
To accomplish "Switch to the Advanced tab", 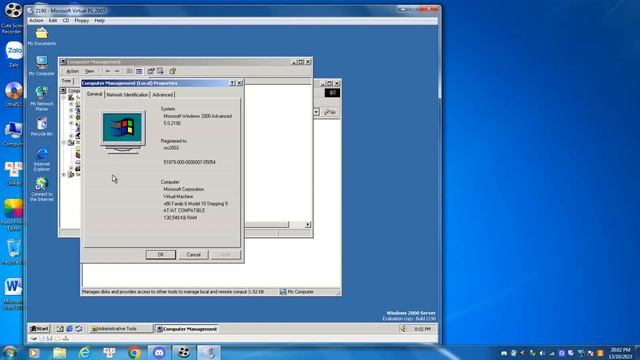I will [162, 95].
